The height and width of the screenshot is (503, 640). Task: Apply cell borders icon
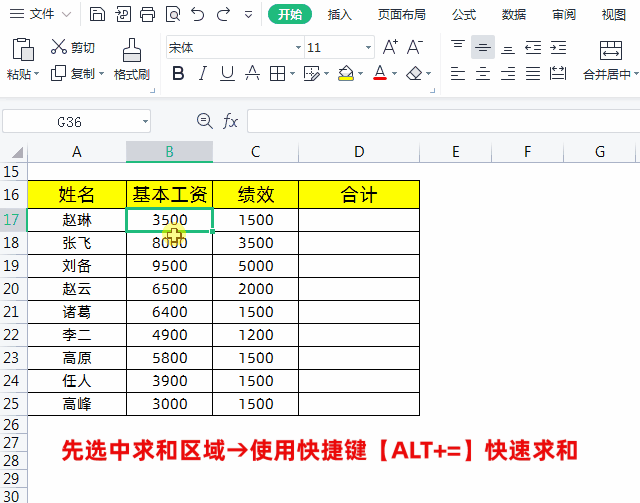pos(278,74)
